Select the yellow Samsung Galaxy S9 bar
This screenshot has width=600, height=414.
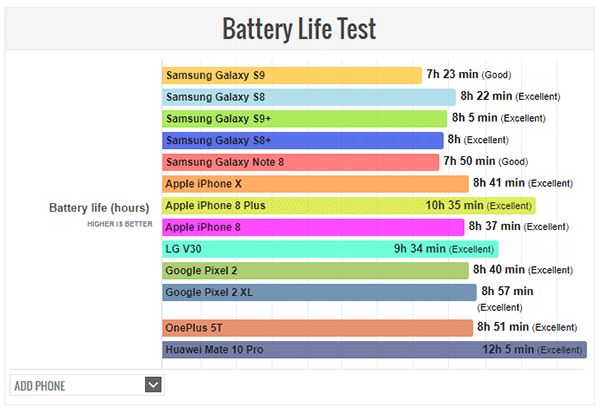(x=291, y=75)
